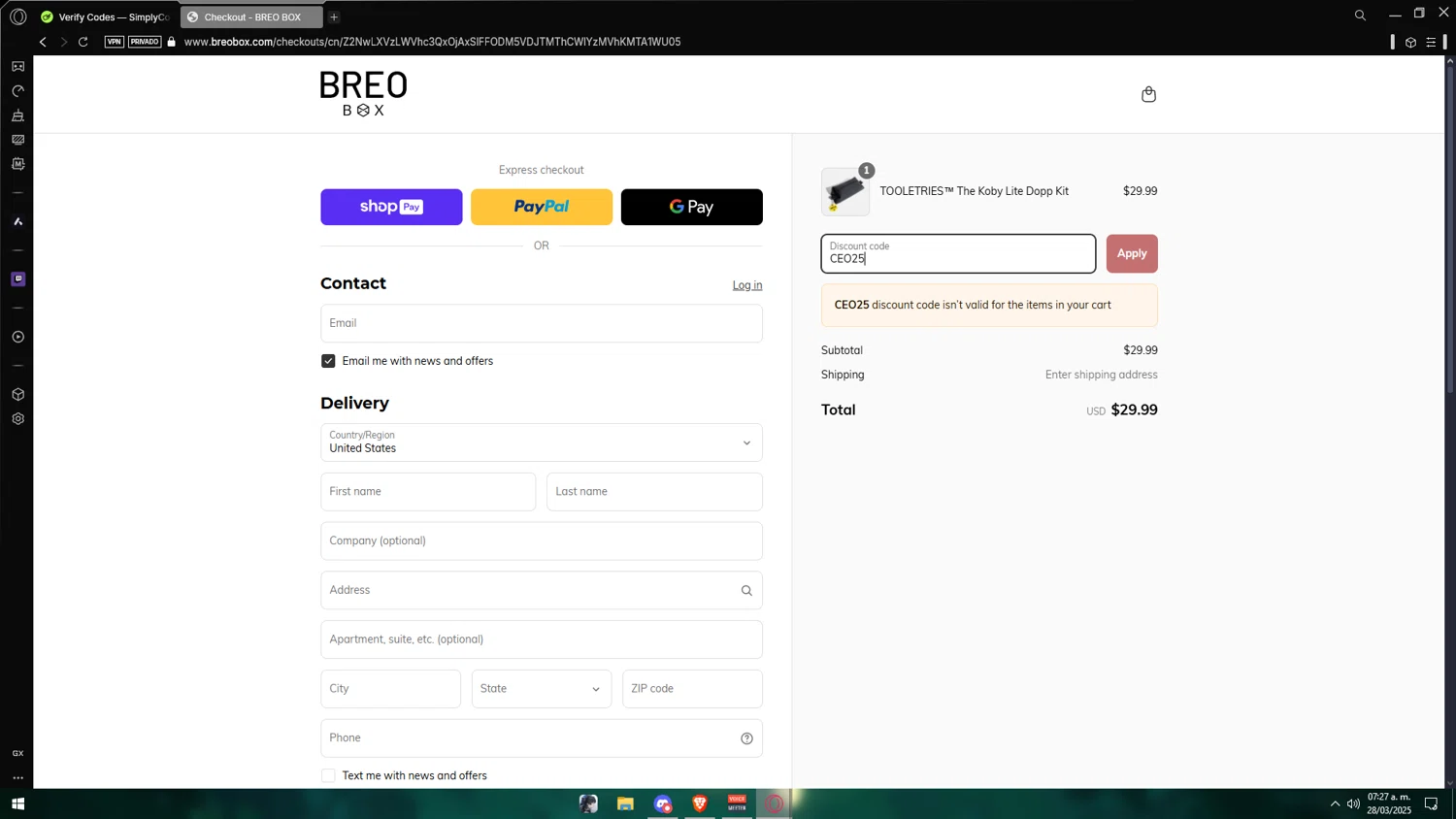The image size is (1456, 819).
Task: Open the memory chip icon in sidebar
Action: [17, 164]
